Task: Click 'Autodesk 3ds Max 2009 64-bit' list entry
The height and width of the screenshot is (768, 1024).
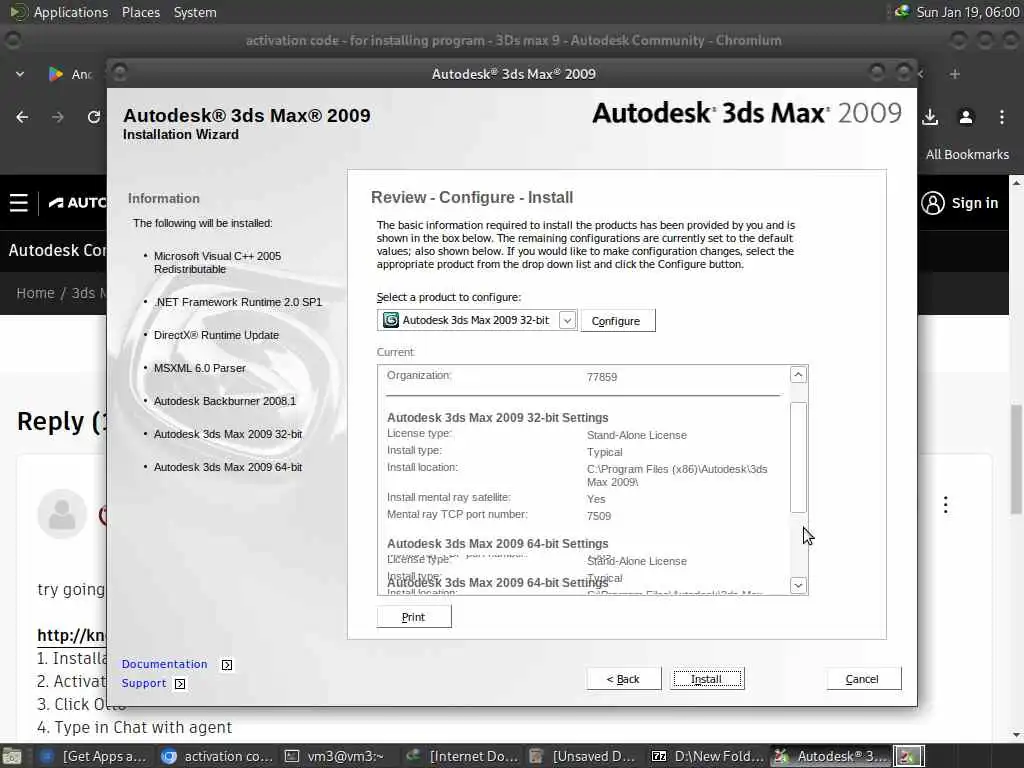Action: pos(228,467)
